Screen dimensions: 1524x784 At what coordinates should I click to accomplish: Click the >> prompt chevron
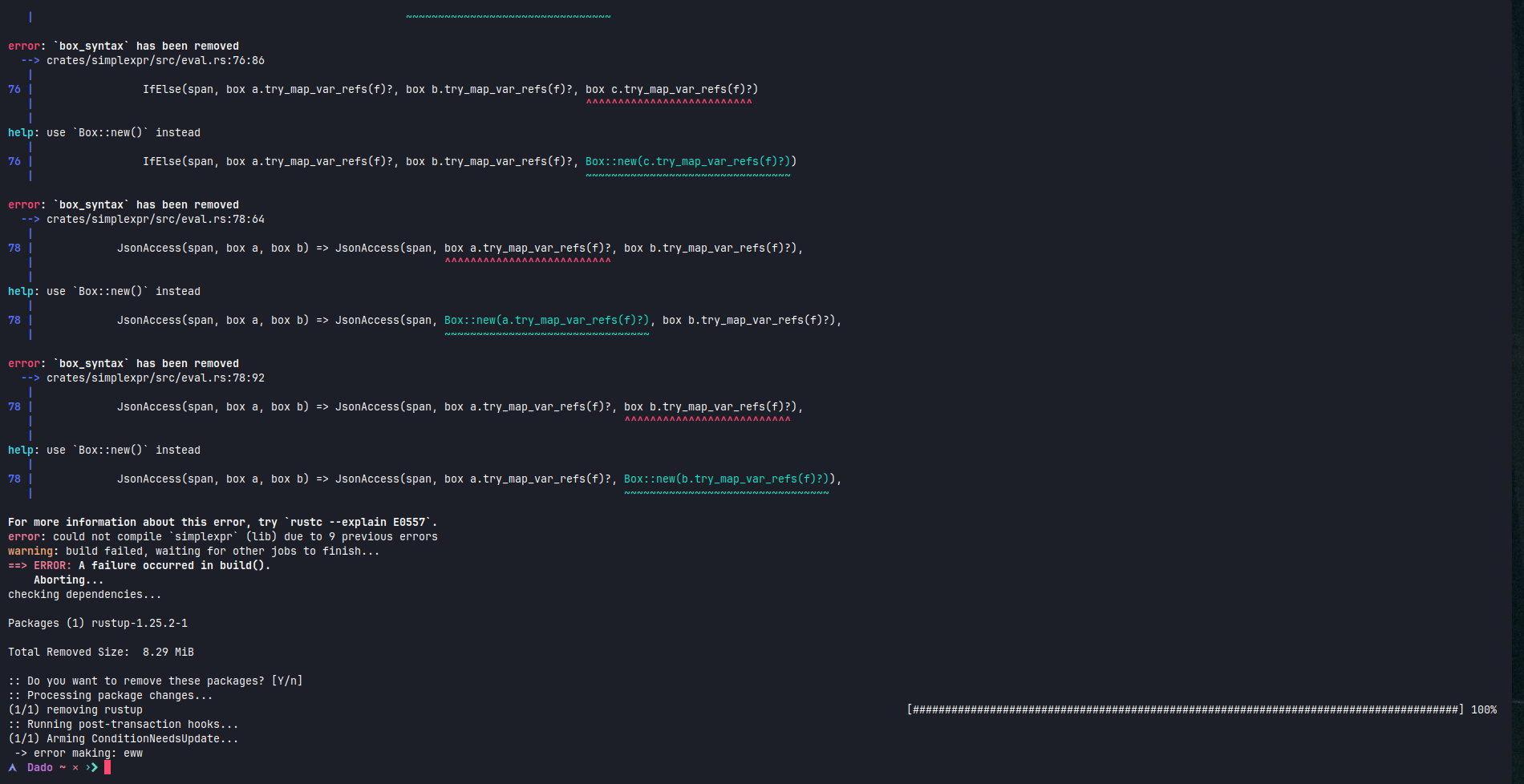[91, 767]
